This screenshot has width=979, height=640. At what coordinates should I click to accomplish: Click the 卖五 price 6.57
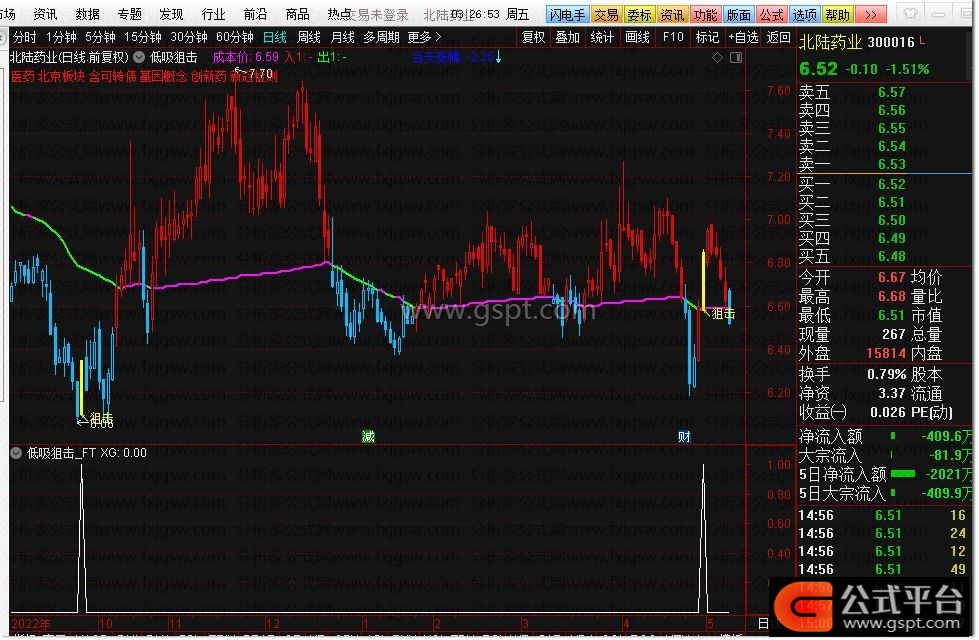click(x=892, y=92)
